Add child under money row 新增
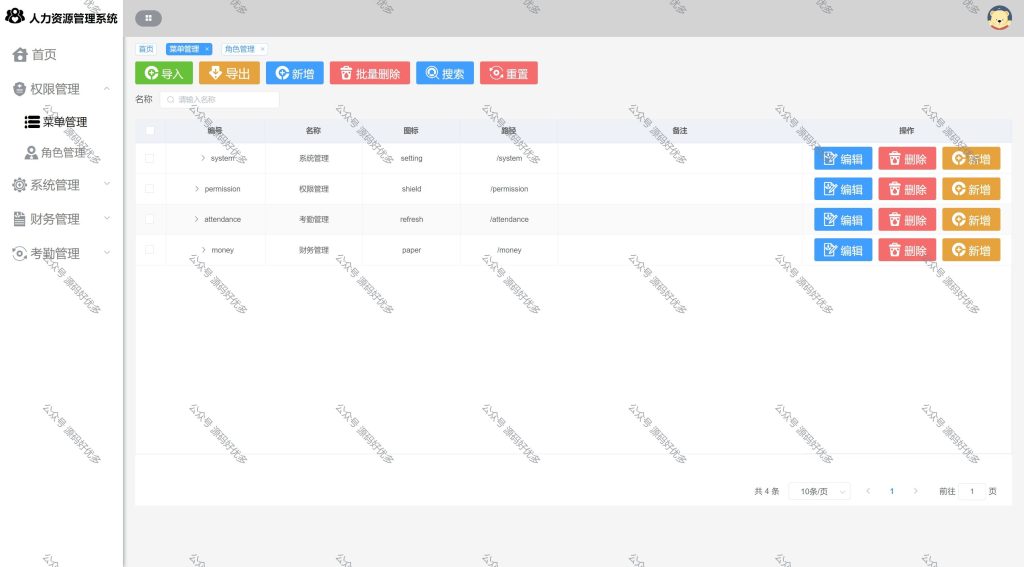Screen dimensions: 1024x567 [971, 250]
